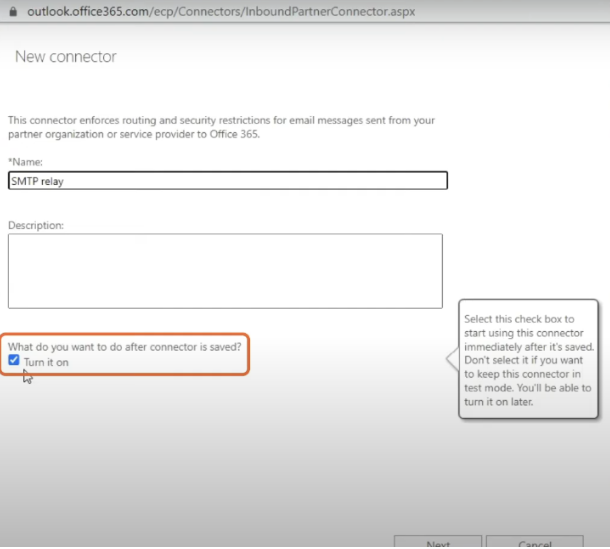Click the padlock icon in address bar
This screenshot has width=610, height=549.
tap(12, 10)
